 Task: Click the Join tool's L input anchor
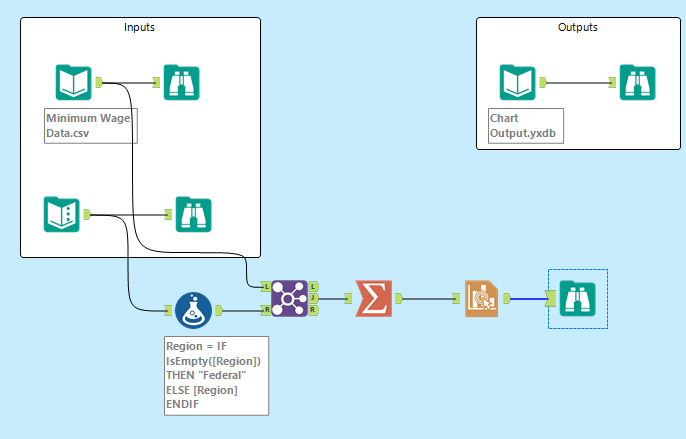pos(266,287)
